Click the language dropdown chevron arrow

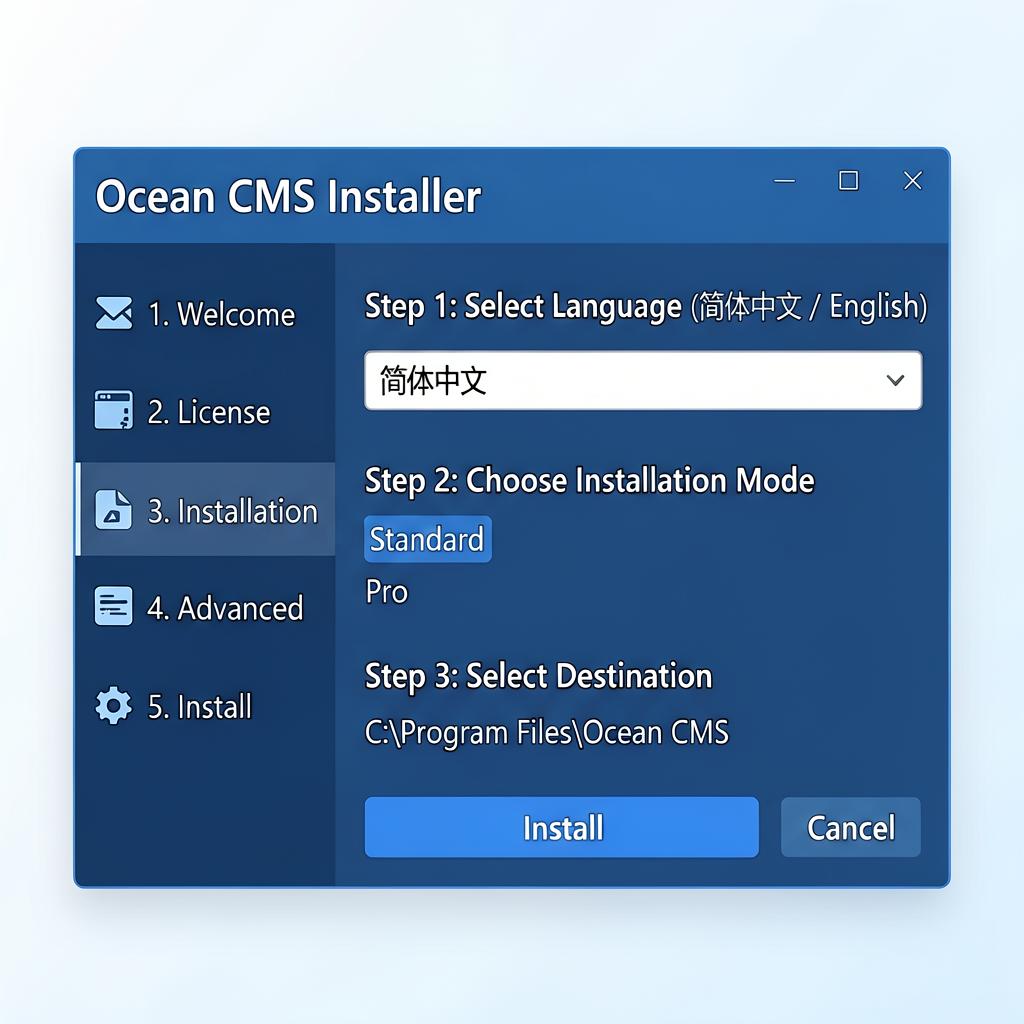tap(895, 380)
